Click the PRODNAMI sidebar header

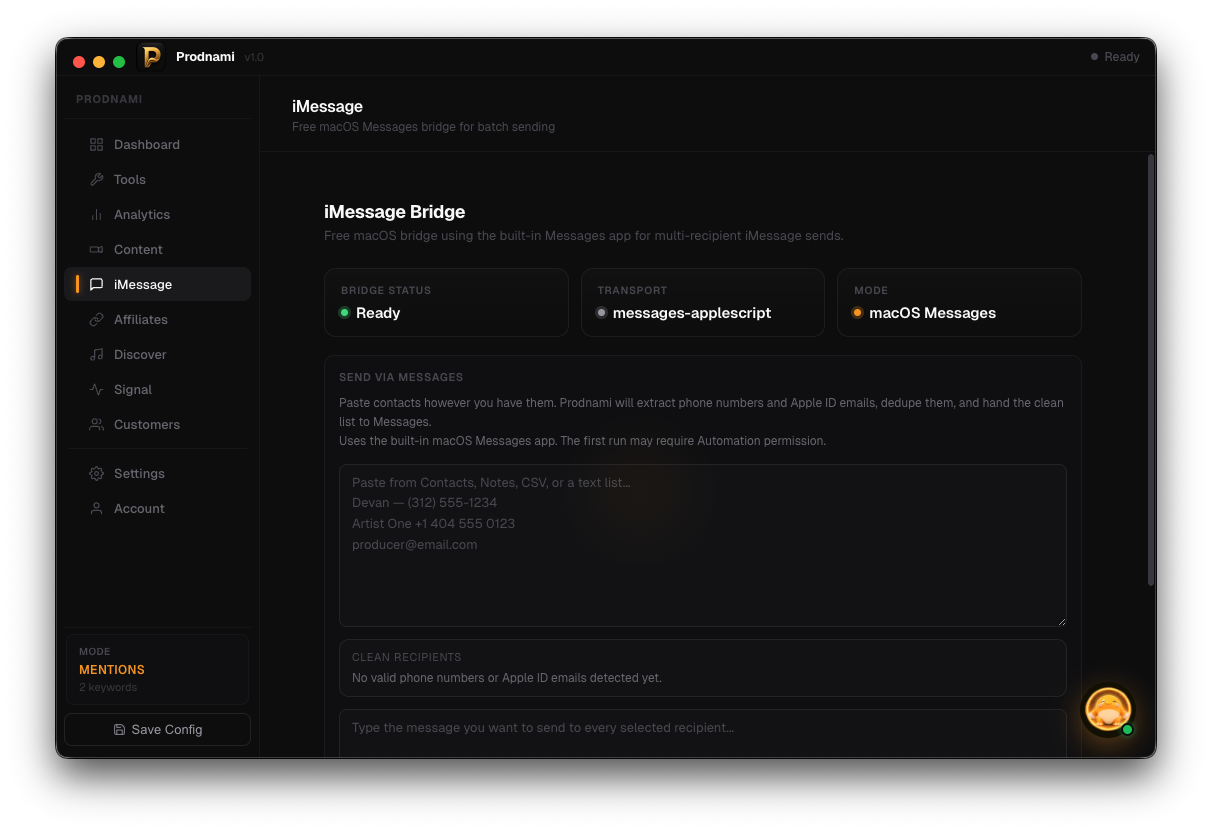point(109,99)
